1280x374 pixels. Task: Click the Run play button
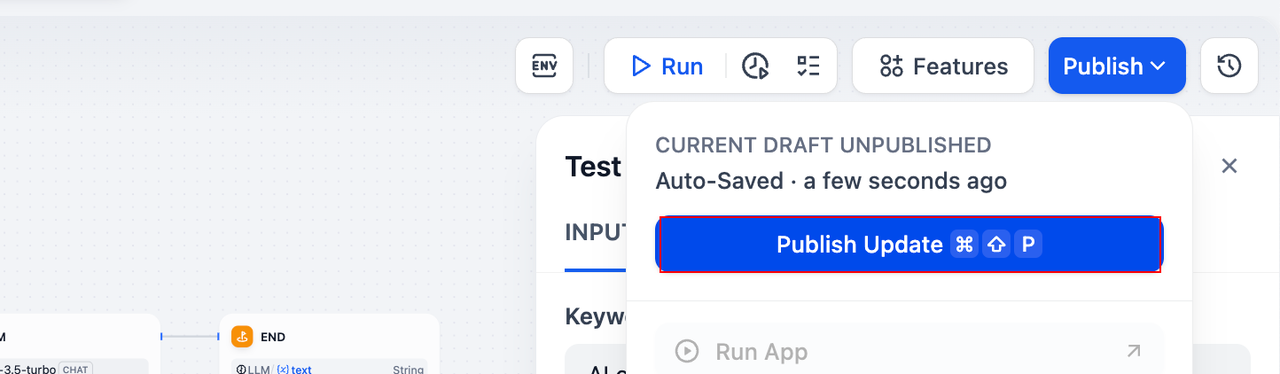(666, 66)
